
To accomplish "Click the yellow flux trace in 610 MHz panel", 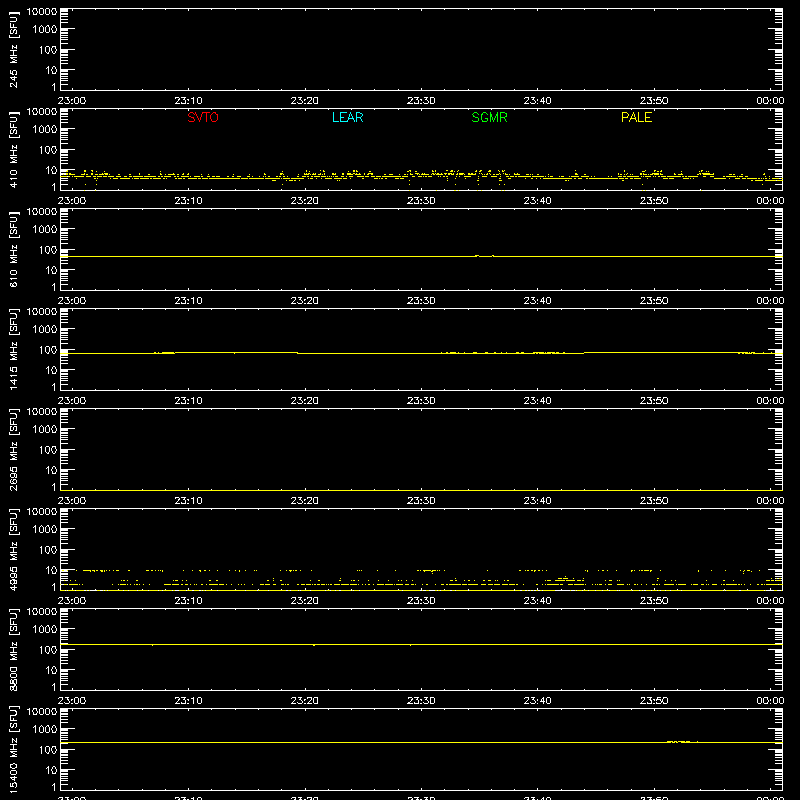I will coord(421,256).
